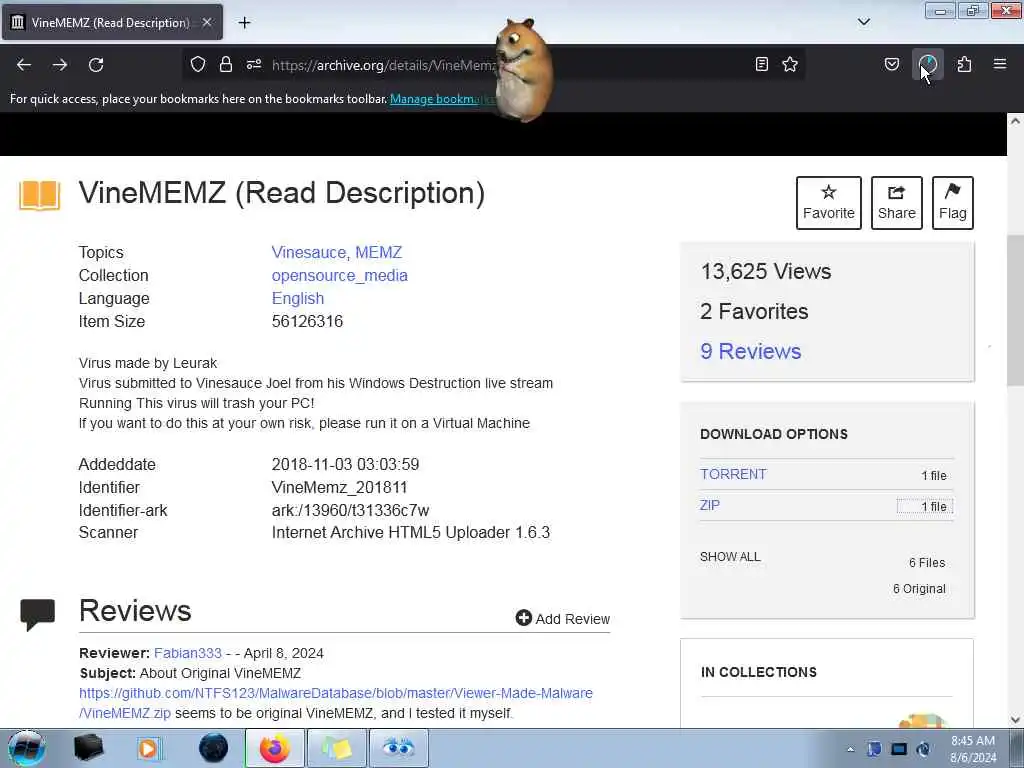Show all download files
The height and width of the screenshot is (768, 1024).
730,556
